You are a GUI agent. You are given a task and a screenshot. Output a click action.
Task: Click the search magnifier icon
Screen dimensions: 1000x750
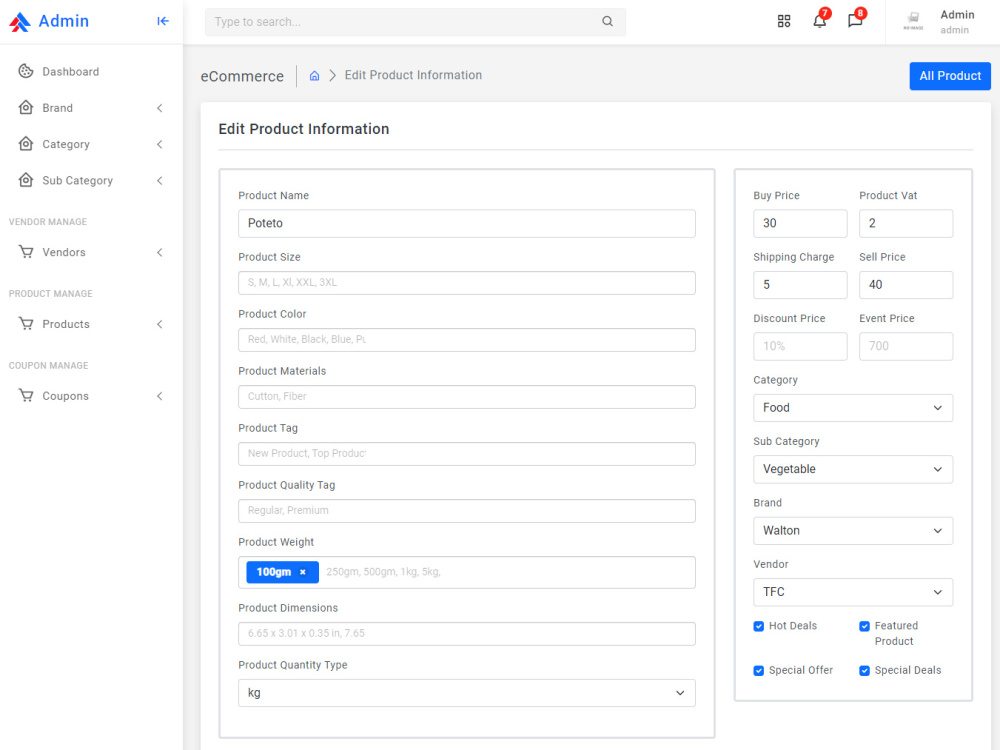pos(607,21)
